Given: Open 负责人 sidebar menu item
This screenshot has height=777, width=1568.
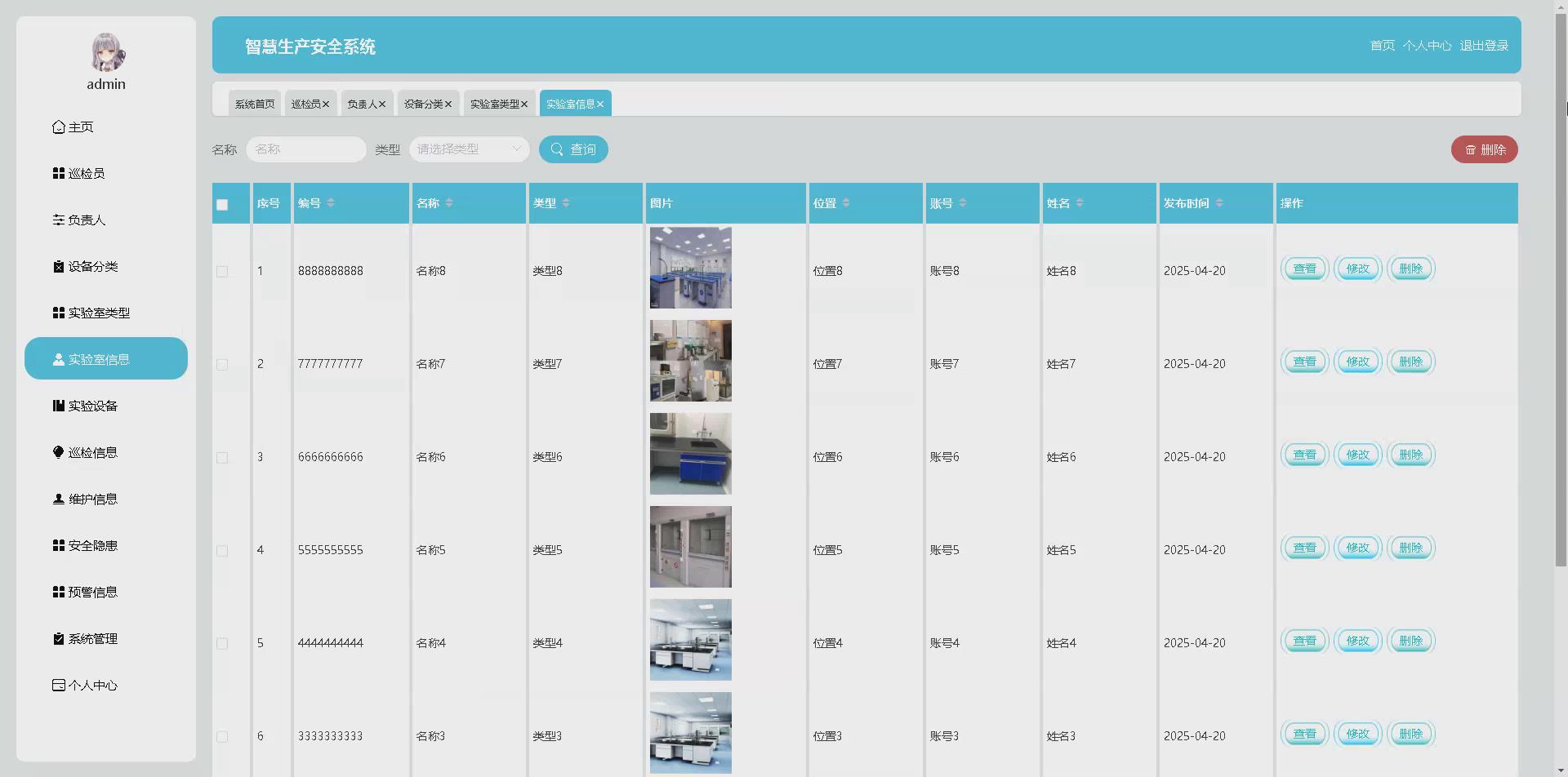Looking at the screenshot, I should [106, 220].
